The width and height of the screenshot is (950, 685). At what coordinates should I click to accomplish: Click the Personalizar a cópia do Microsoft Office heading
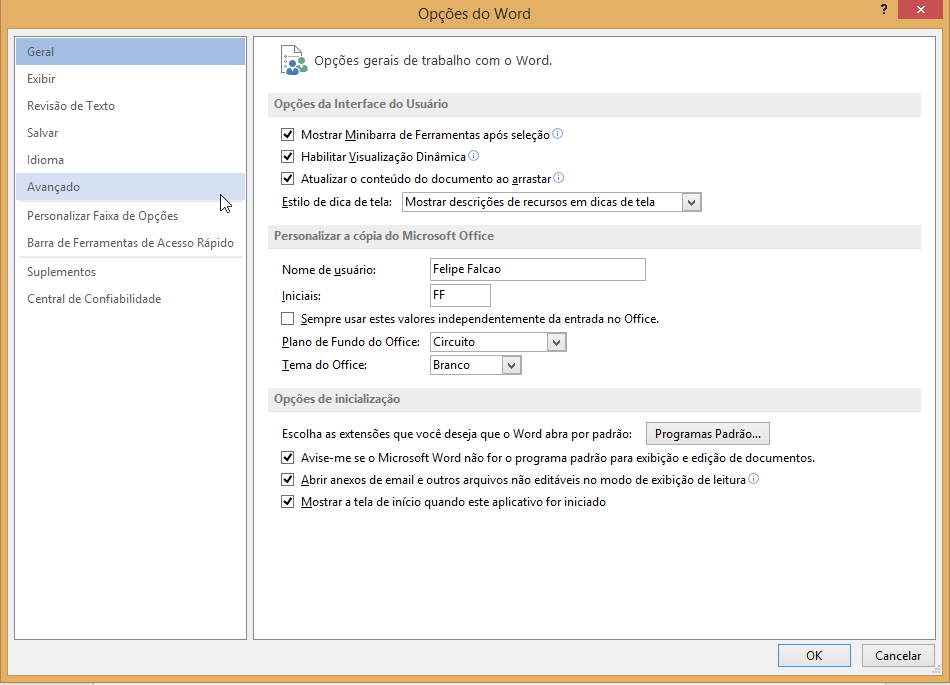(384, 236)
